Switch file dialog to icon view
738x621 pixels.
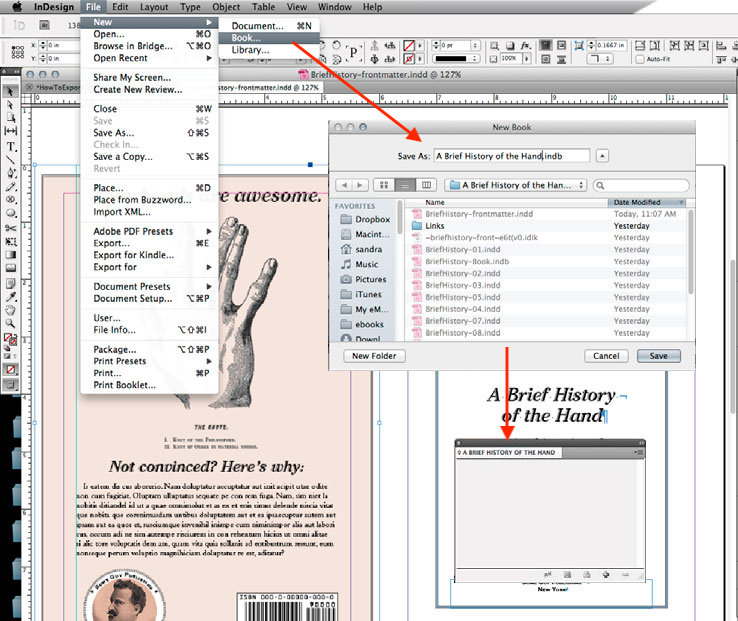pyautogui.click(x=384, y=185)
